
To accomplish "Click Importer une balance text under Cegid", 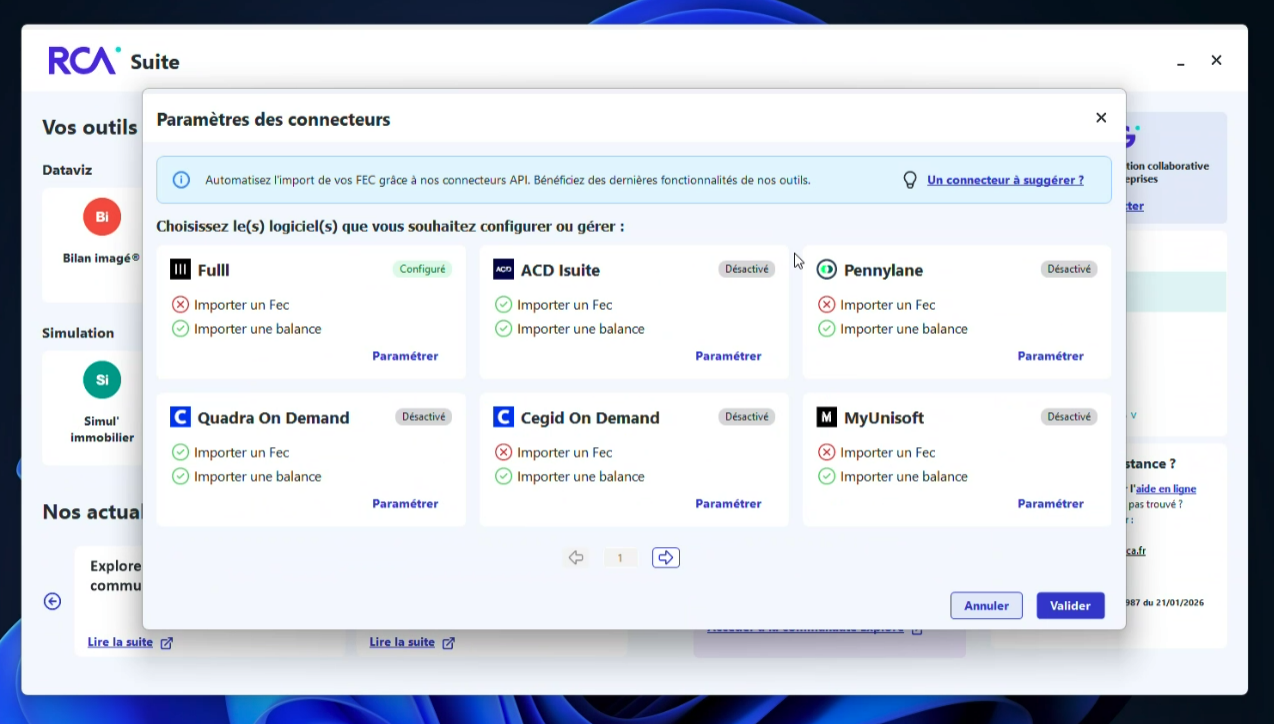I will 581,477.
